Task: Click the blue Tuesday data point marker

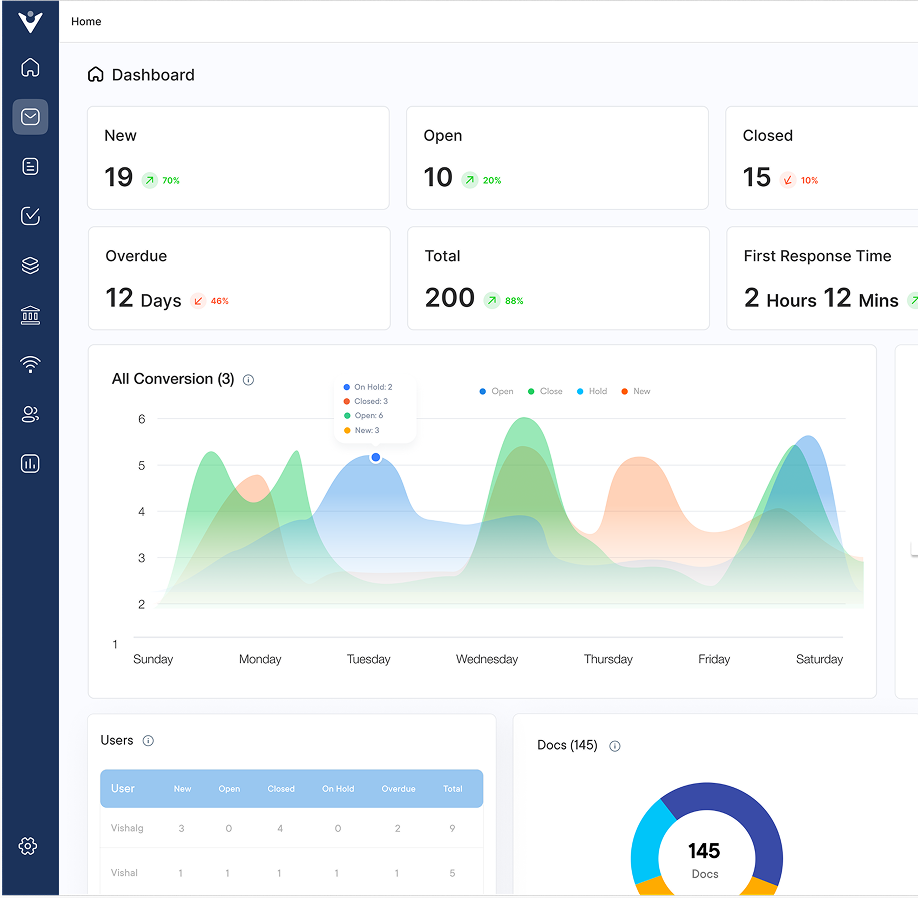Action: click(376, 457)
